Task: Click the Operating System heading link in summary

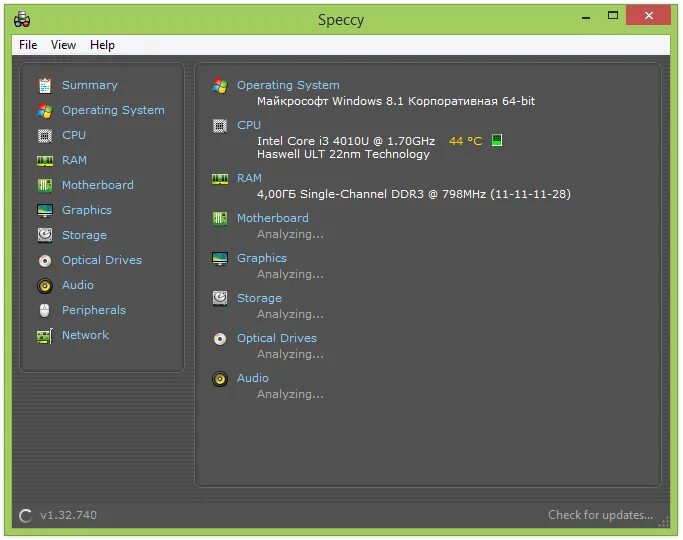Action: click(288, 85)
